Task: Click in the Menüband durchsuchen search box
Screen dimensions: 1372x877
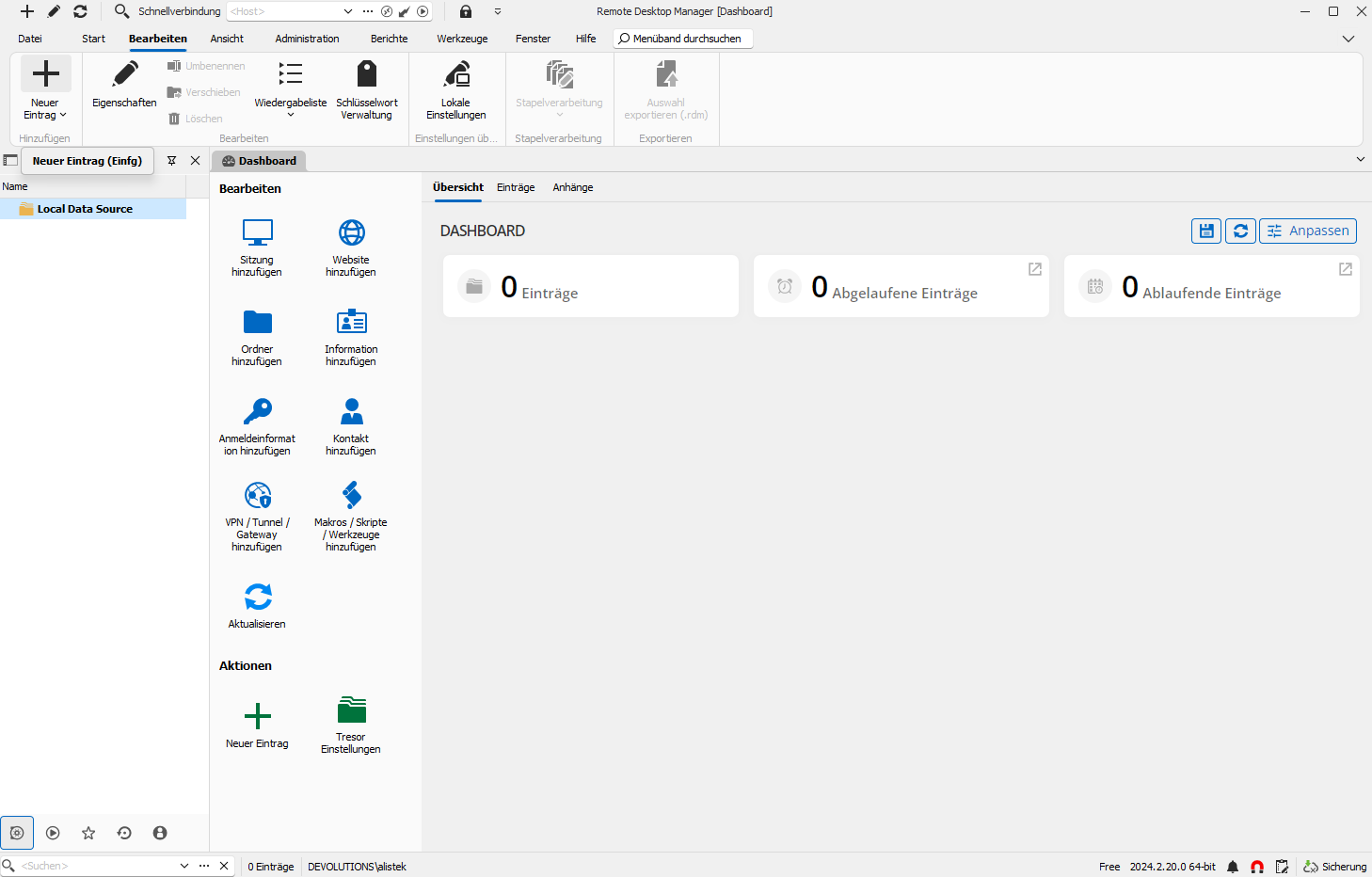Action: click(x=683, y=39)
